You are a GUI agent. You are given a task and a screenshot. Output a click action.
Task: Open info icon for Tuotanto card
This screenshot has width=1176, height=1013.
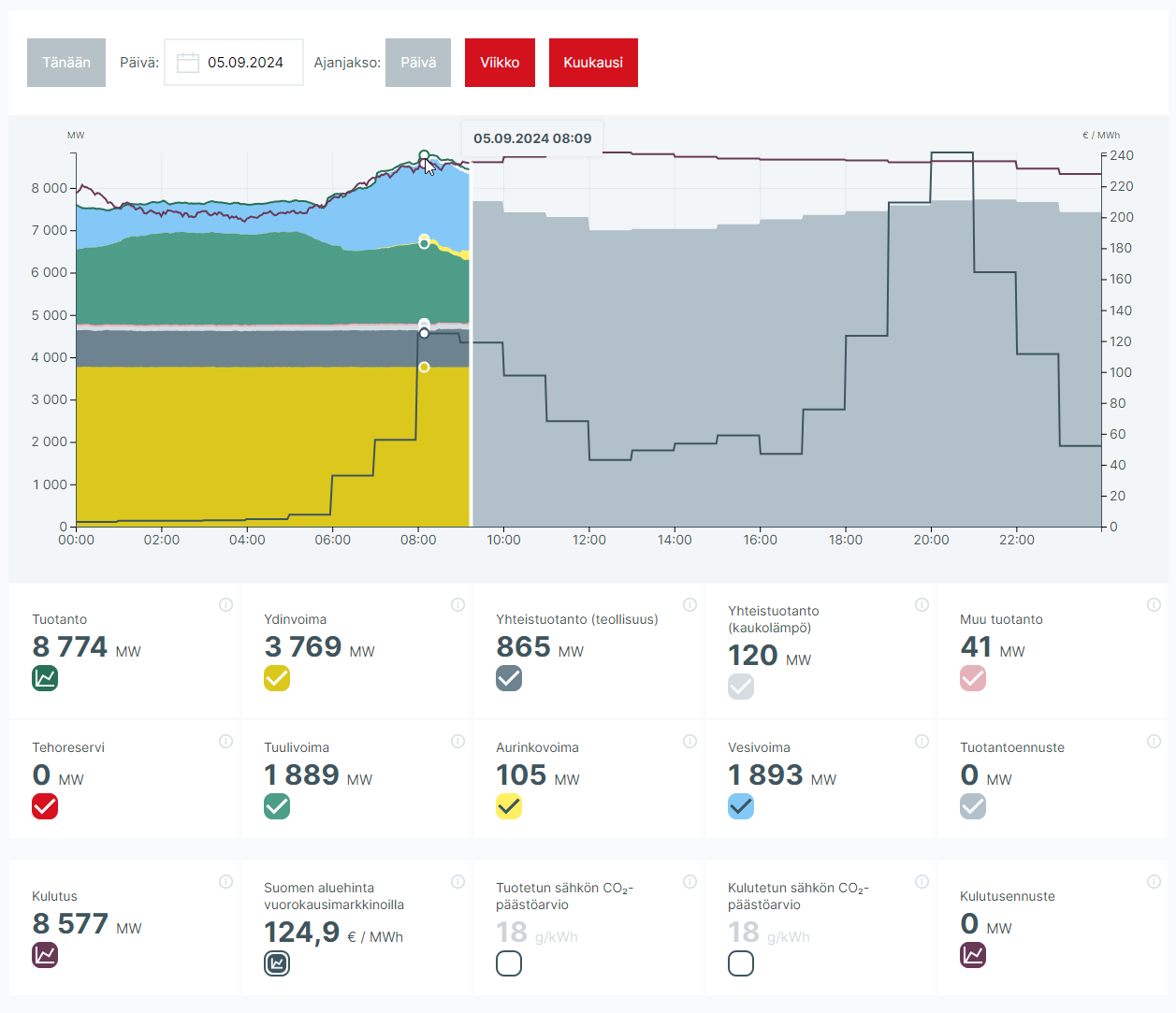click(x=225, y=604)
